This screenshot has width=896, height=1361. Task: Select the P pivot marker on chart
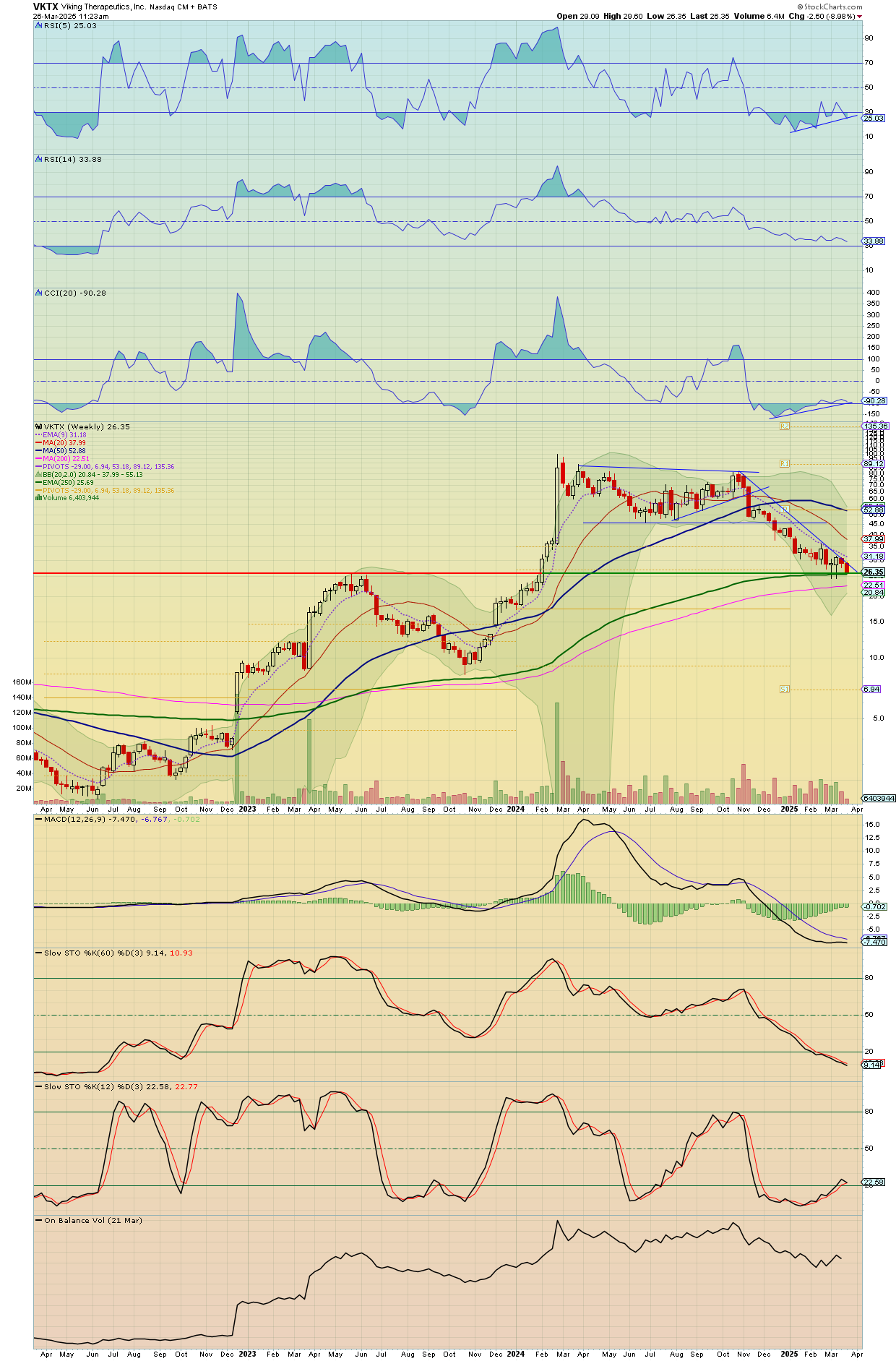tap(785, 509)
